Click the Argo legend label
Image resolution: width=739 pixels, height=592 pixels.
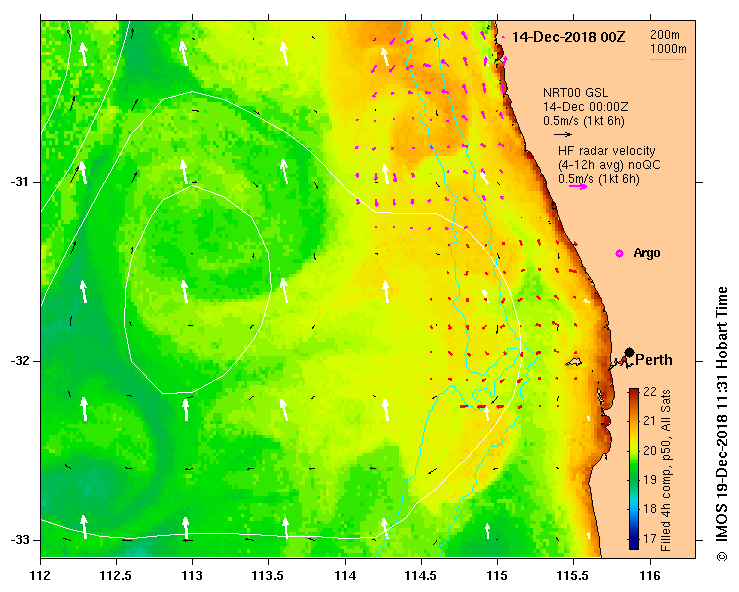click(x=647, y=253)
